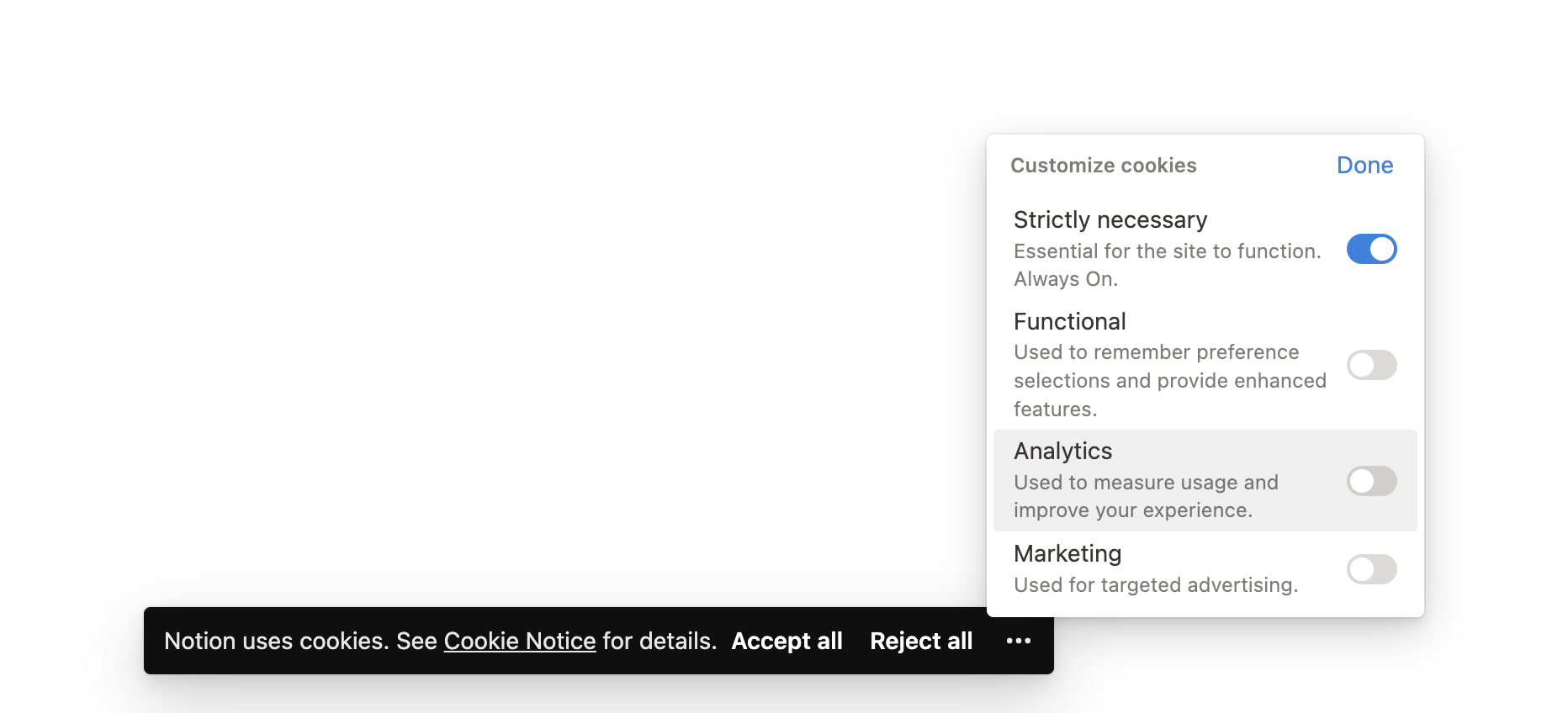Open the Cookie Notice link
1568x713 pixels.
tap(519, 641)
